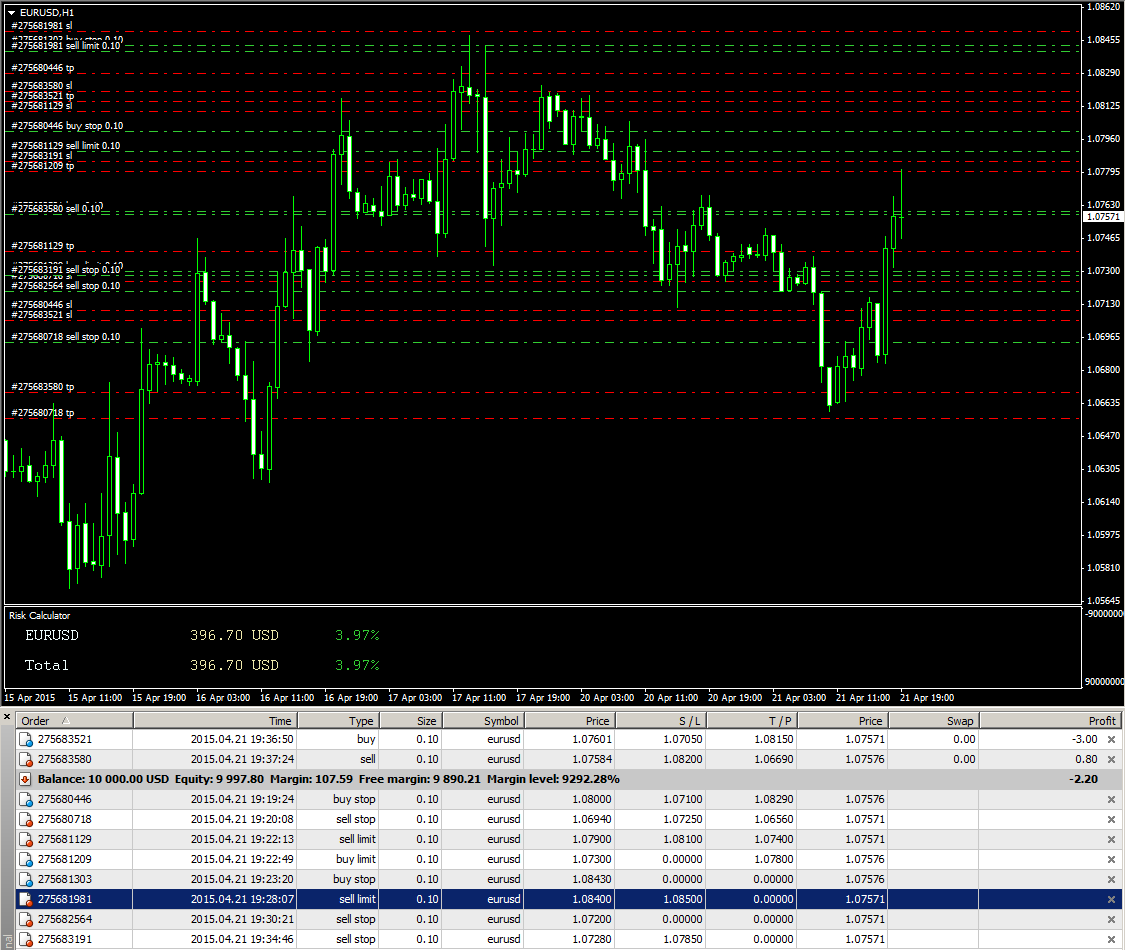The image size is (1125, 950).
Task: Click the order icon for sell order 275683580
Action: coord(25,759)
